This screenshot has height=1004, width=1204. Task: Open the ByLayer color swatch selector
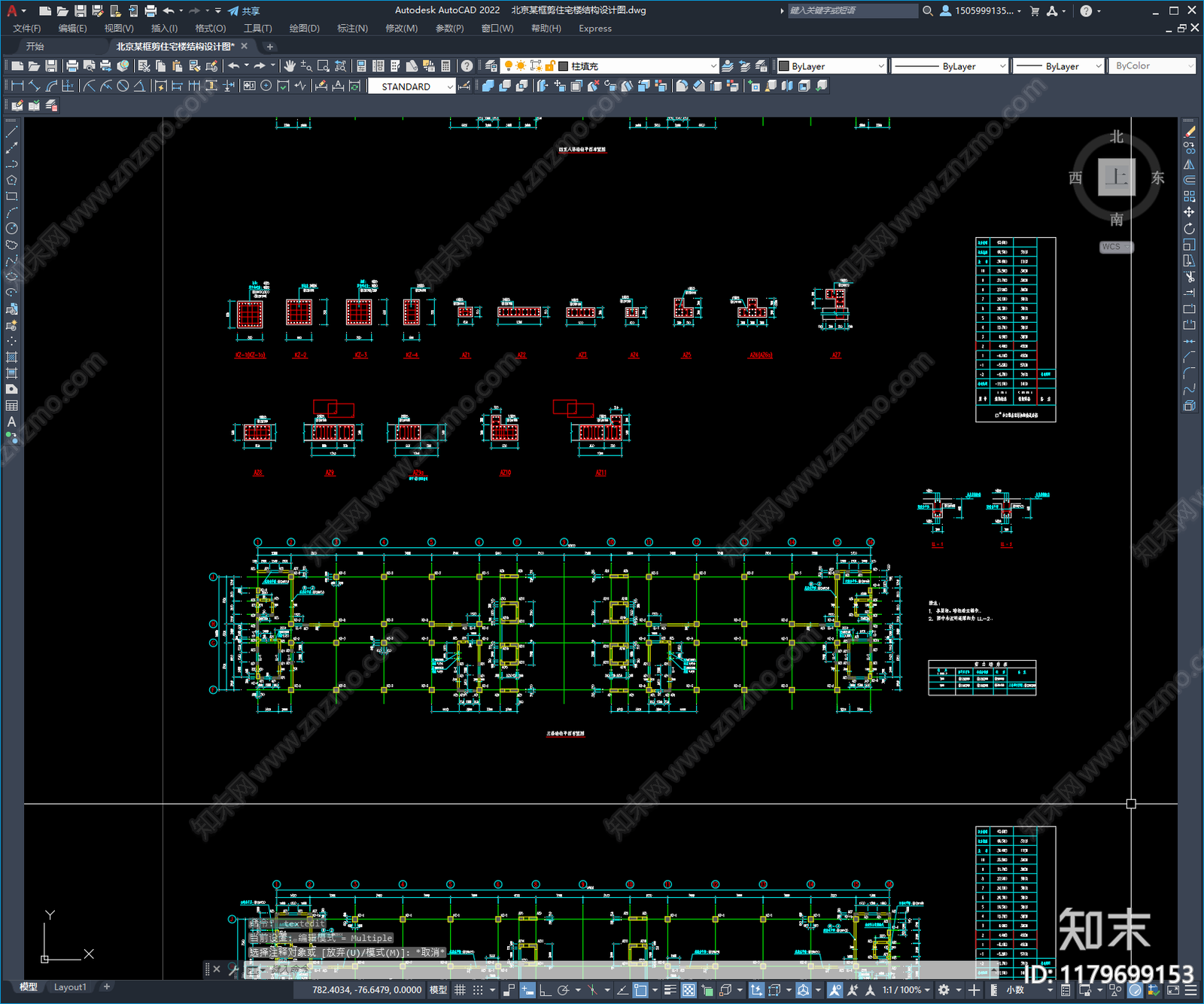click(x=831, y=66)
